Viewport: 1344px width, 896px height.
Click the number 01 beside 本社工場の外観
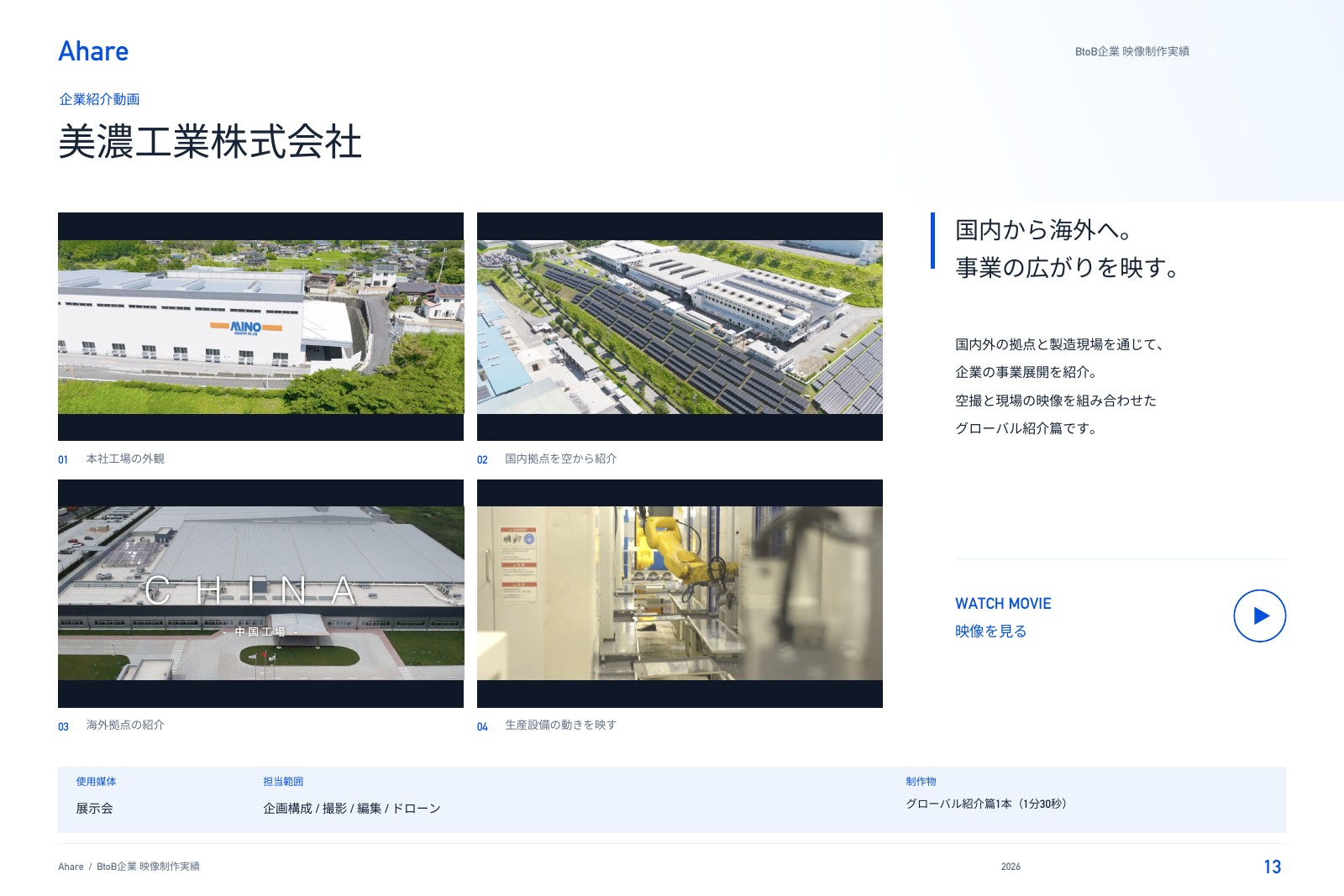[63, 459]
